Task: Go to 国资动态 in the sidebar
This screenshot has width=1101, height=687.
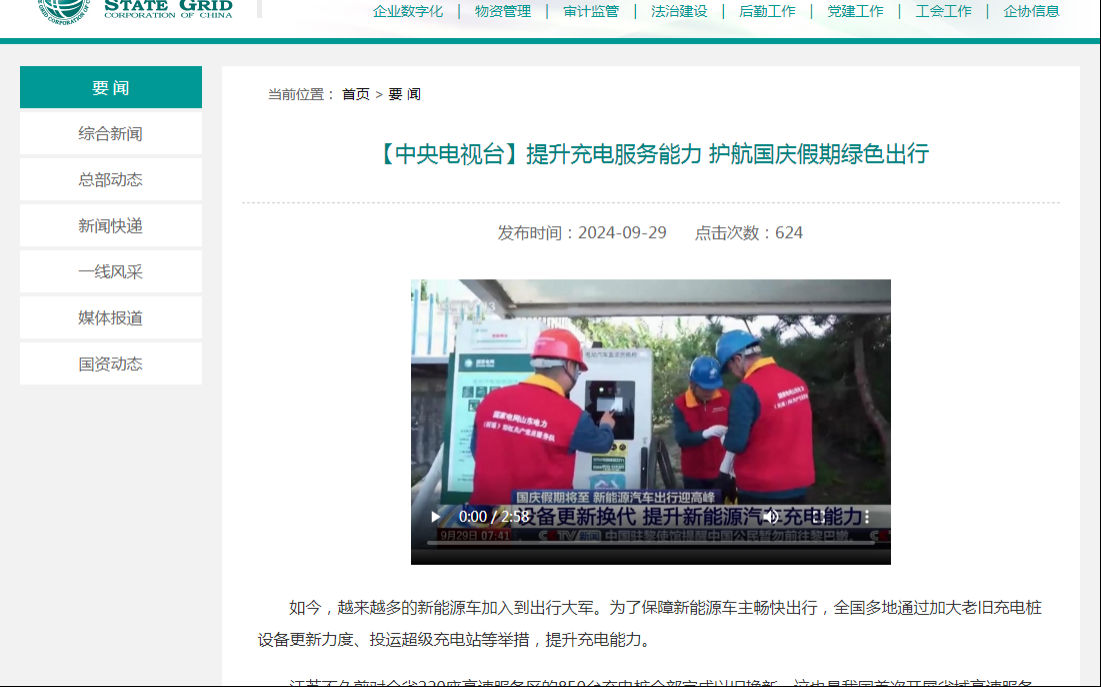Action: point(111,364)
